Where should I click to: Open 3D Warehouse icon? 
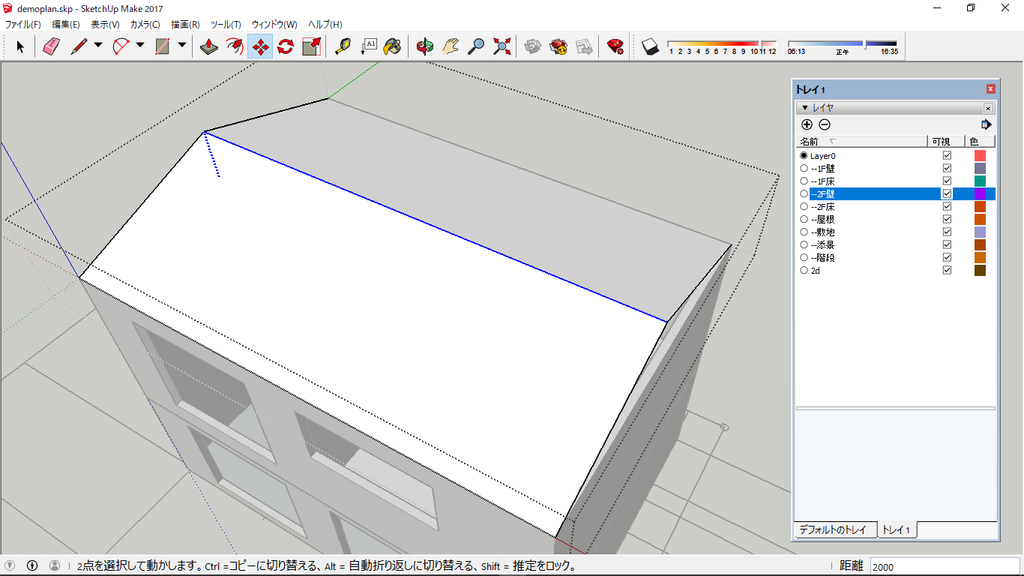click(533, 47)
